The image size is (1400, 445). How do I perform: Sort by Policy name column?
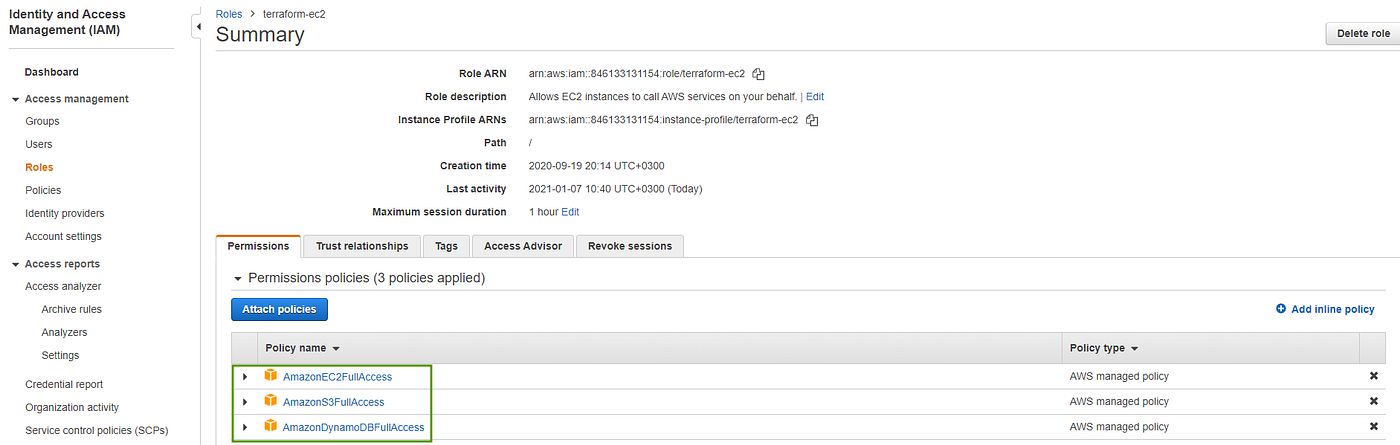click(302, 348)
